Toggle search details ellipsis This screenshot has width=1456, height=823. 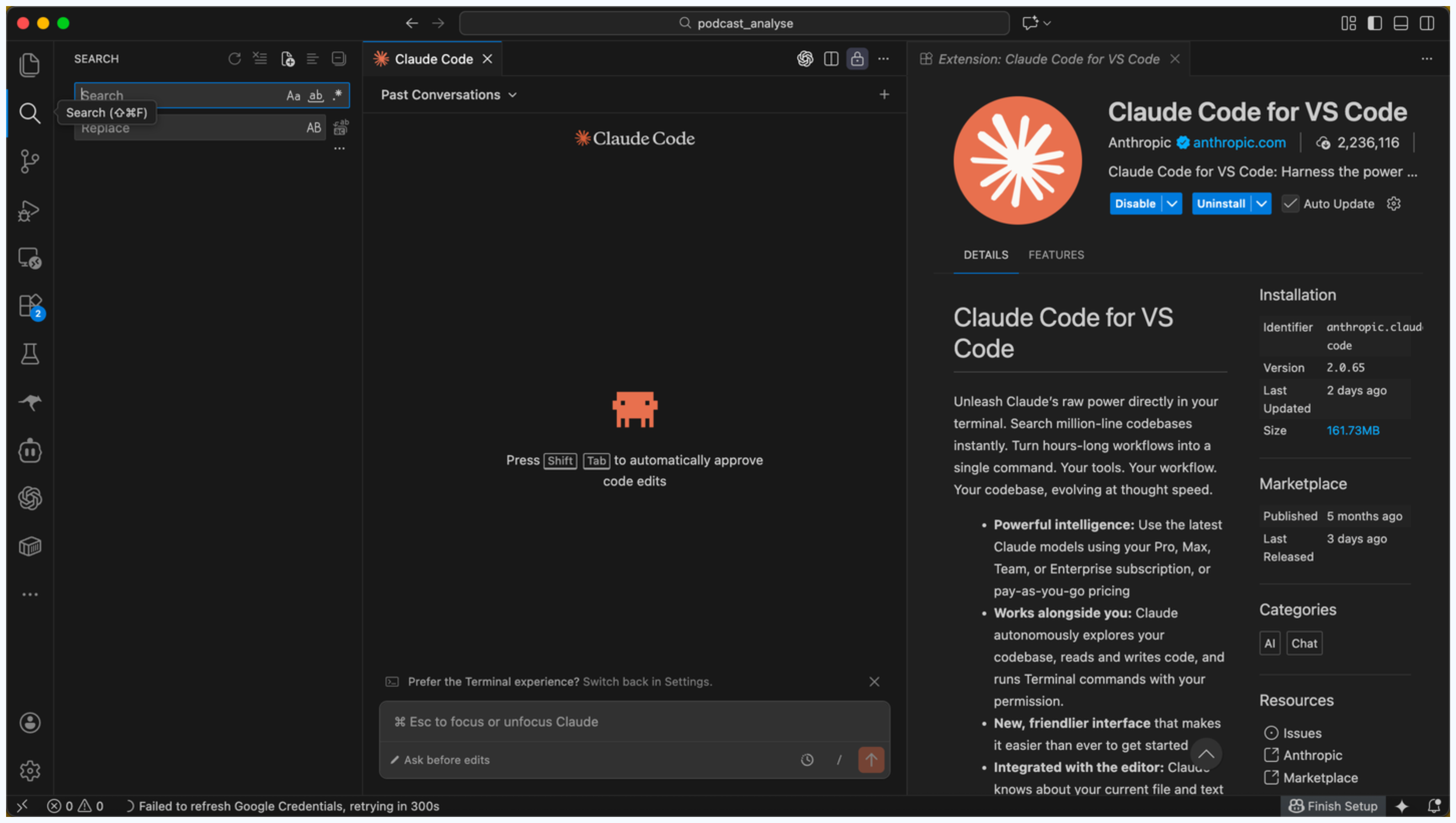click(339, 149)
